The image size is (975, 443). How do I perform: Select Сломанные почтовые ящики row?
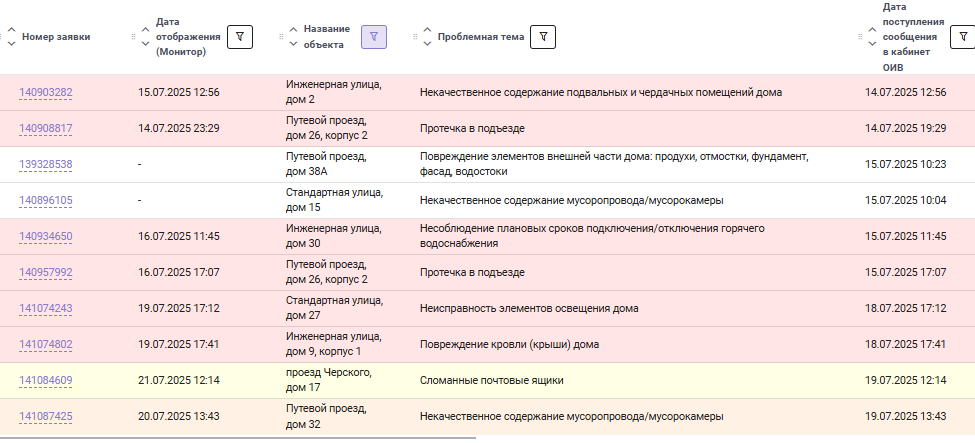click(488, 380)
